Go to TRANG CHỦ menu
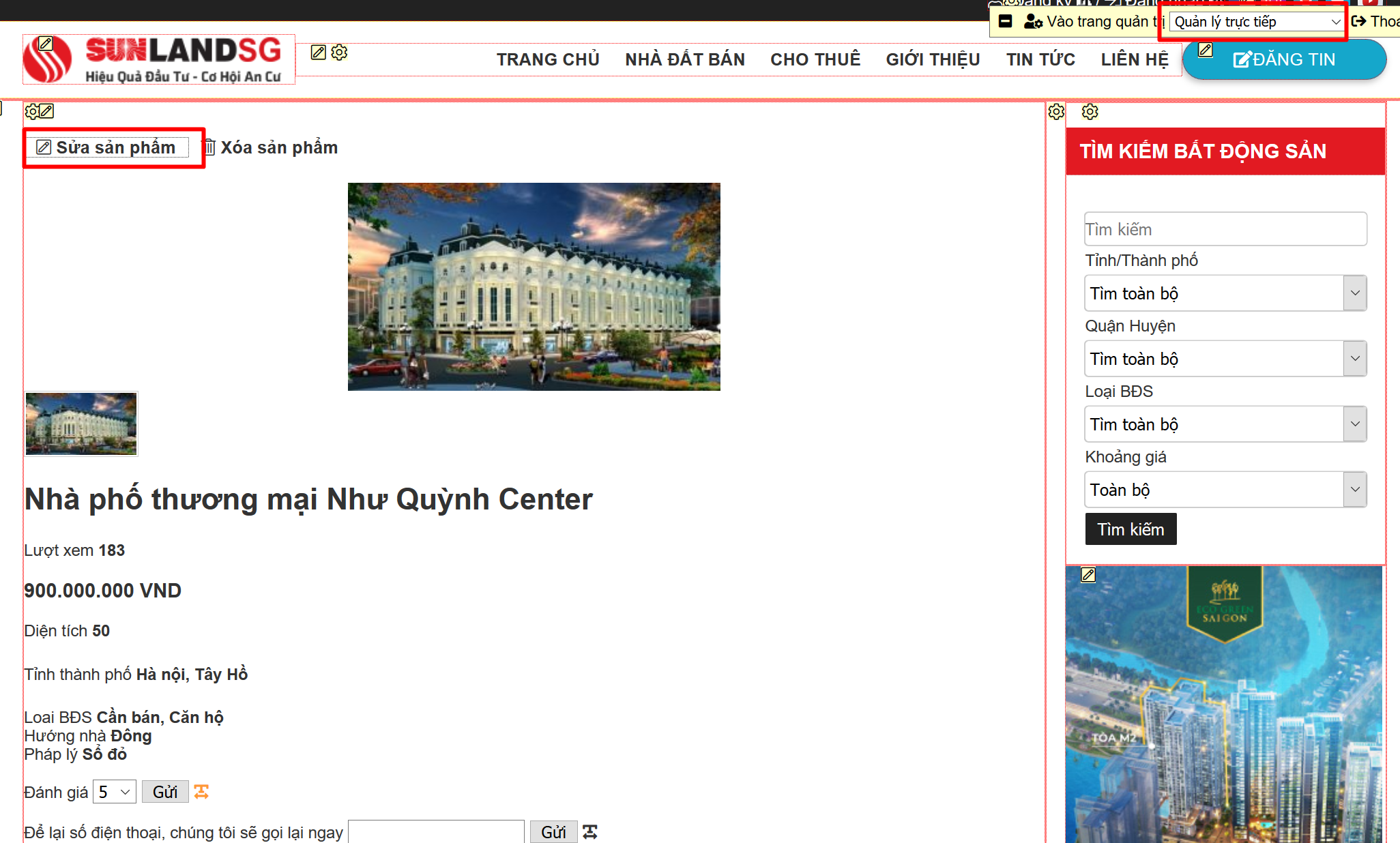This screenshot has width=1400, height=843. [548, 59]
